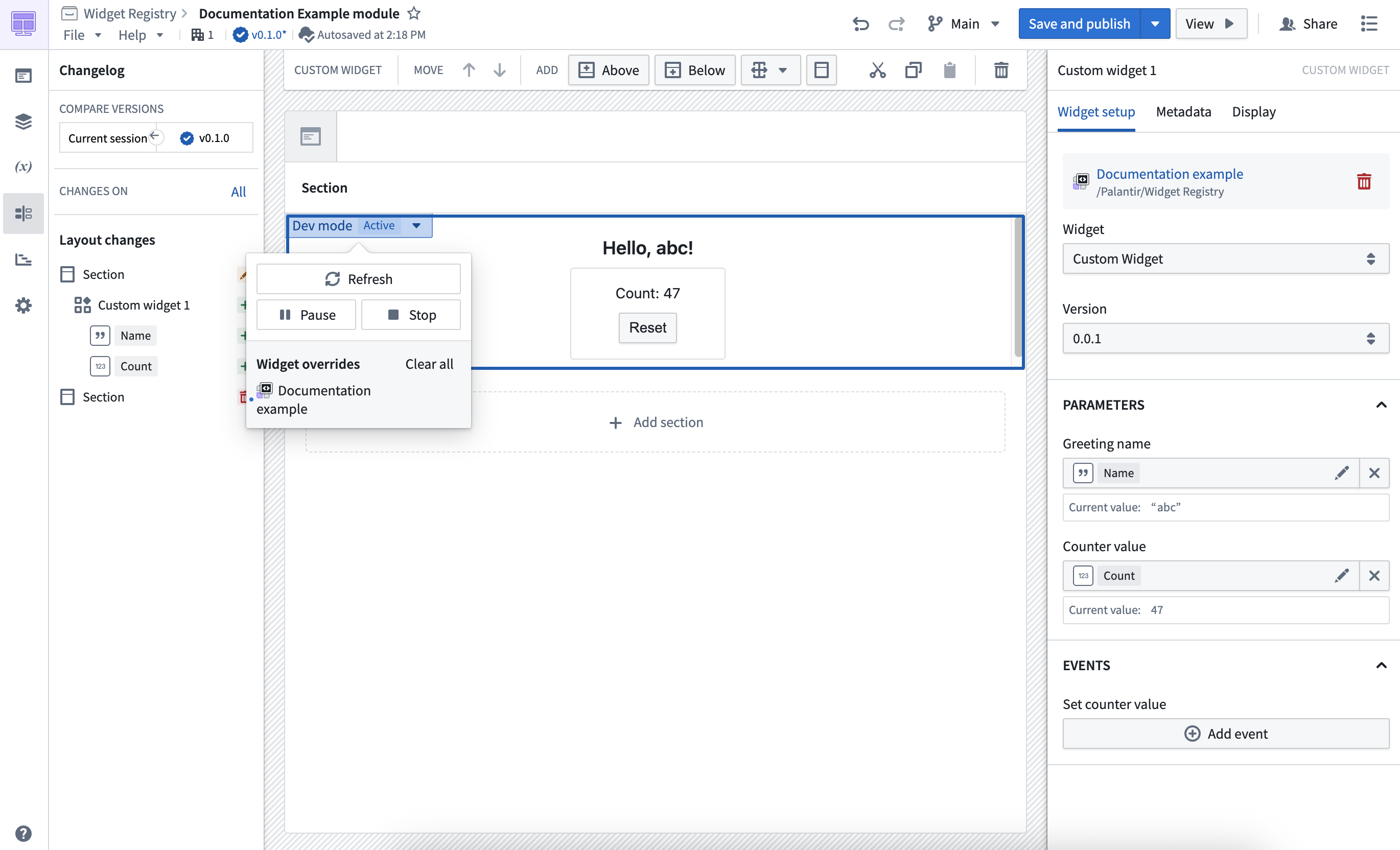Click the undo arrow icon
Image resolution: width=1400 pixels, height=850 pixels.
click(861, 24)
